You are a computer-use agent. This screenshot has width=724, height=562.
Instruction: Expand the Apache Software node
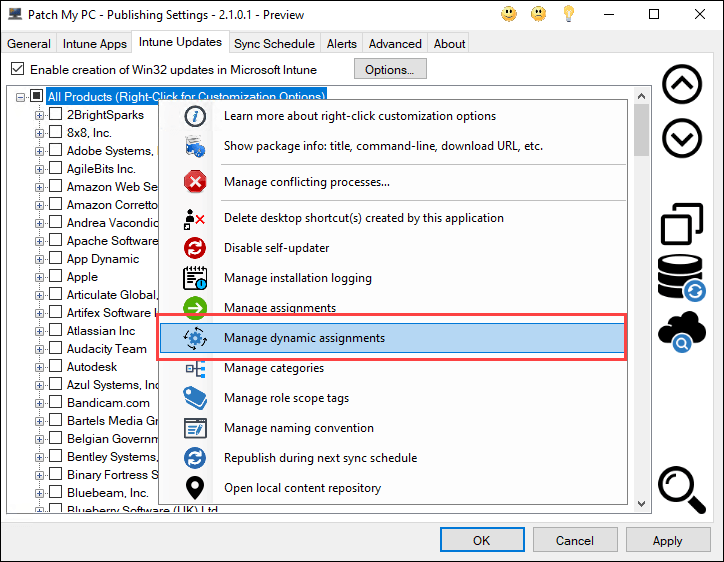(39, 242)
